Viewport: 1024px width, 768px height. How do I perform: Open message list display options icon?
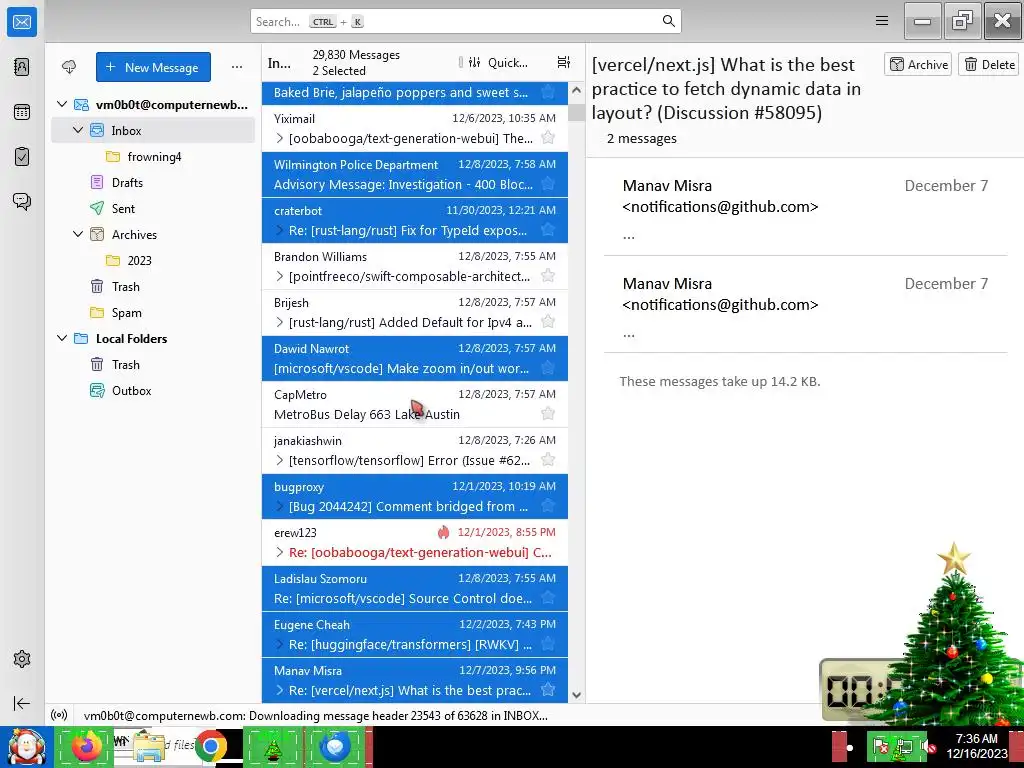pyautogui.click(x=564, y=62)
